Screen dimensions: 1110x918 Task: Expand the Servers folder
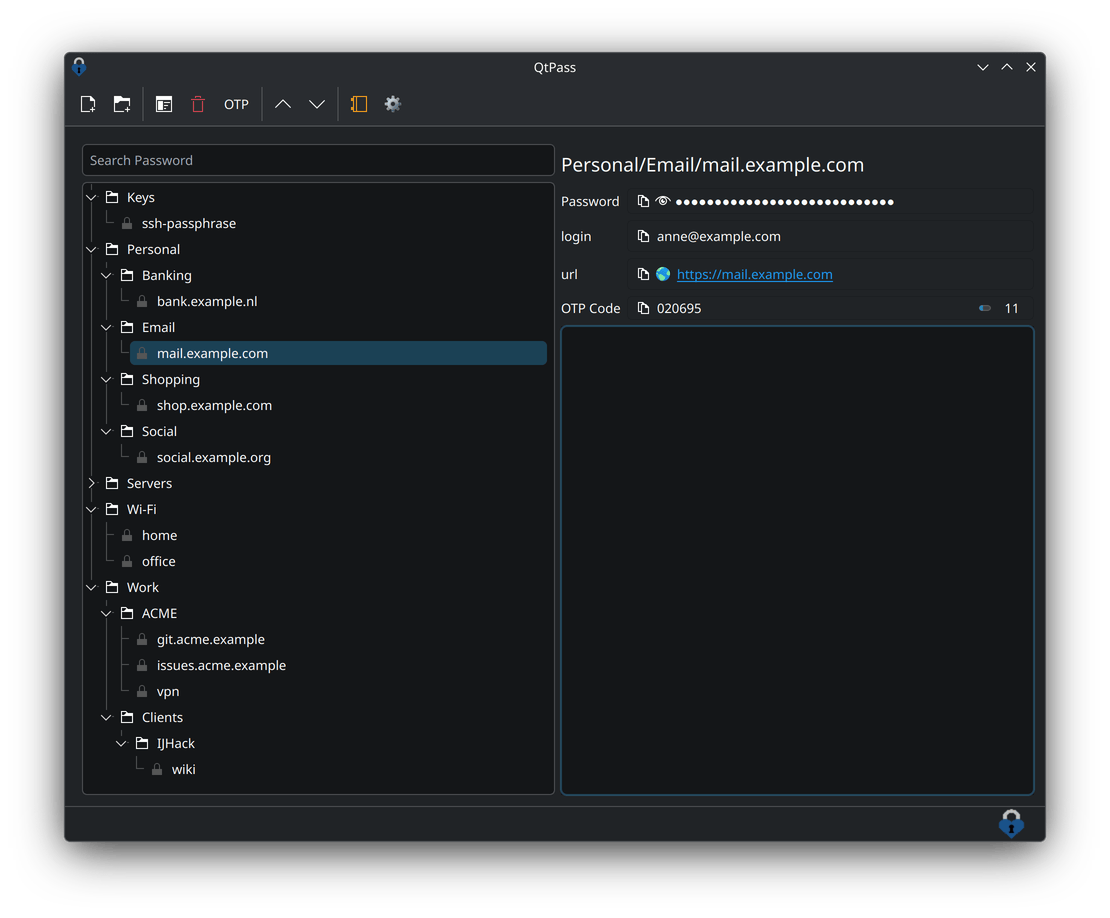click(x=91, y=483)
